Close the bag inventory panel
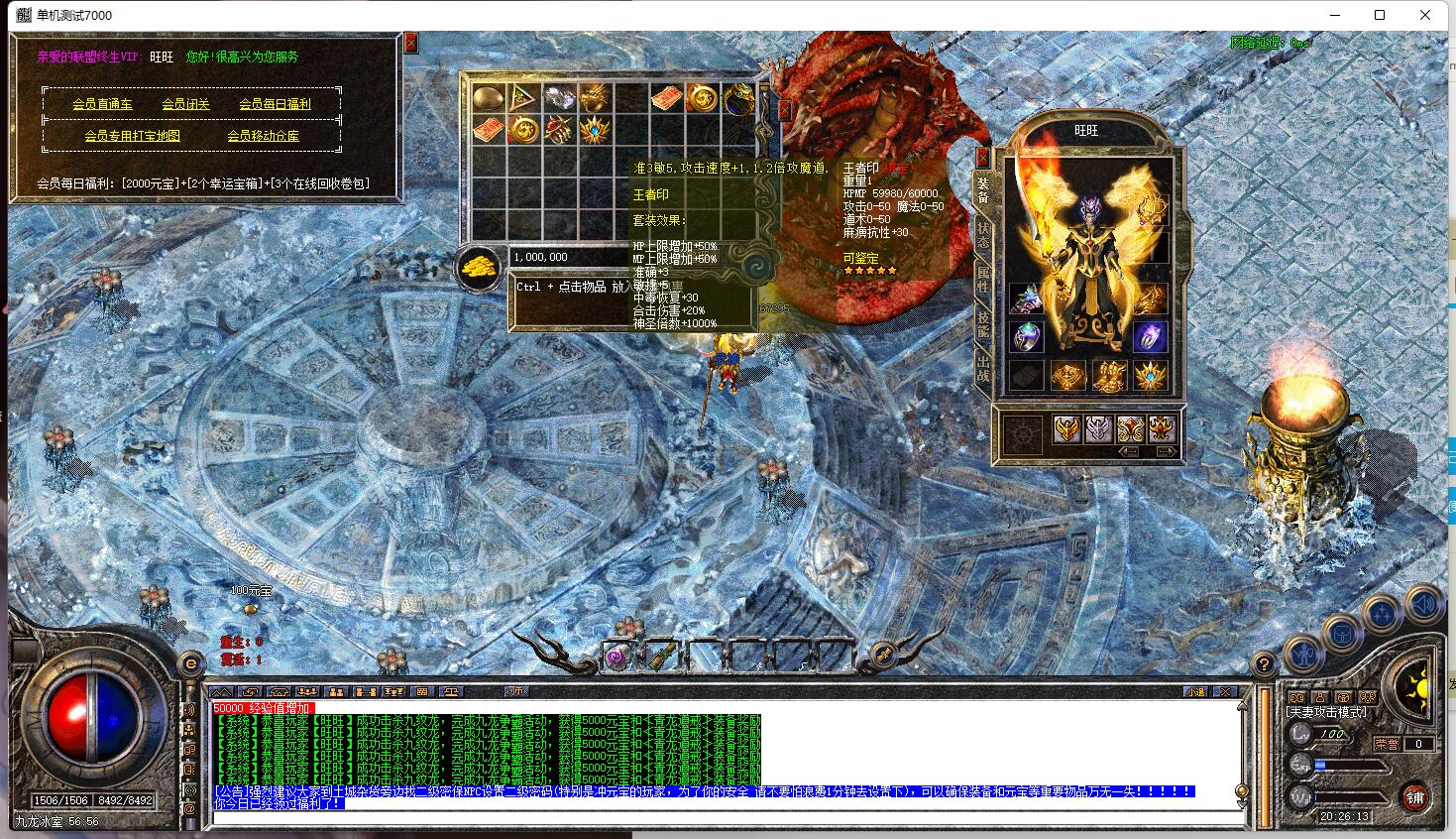 (x=784, y=109)
